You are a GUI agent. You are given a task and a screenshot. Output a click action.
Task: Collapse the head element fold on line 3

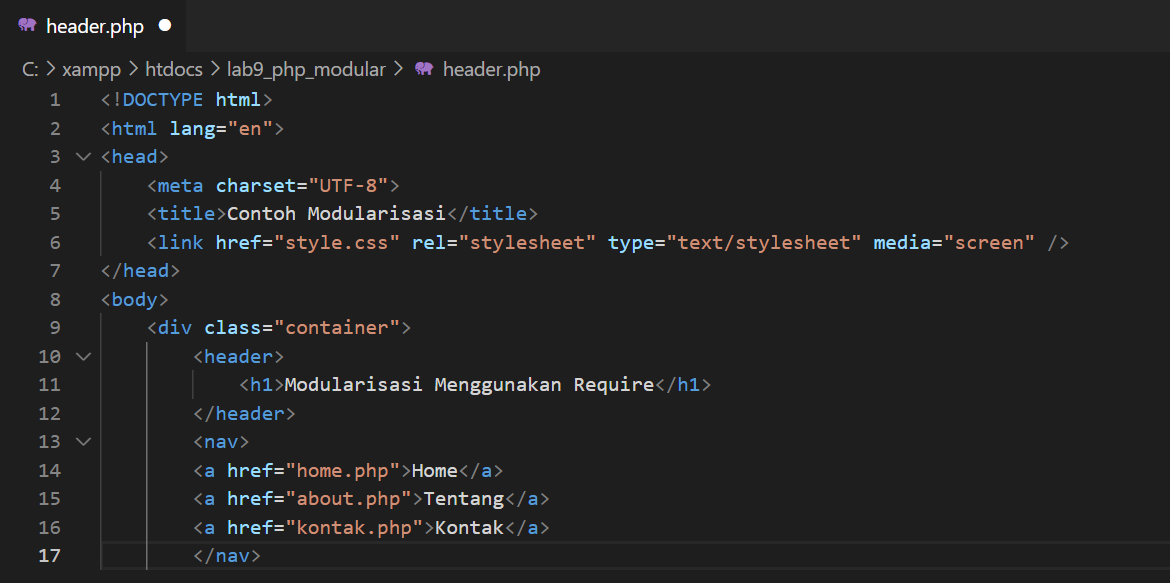(83, 156)
